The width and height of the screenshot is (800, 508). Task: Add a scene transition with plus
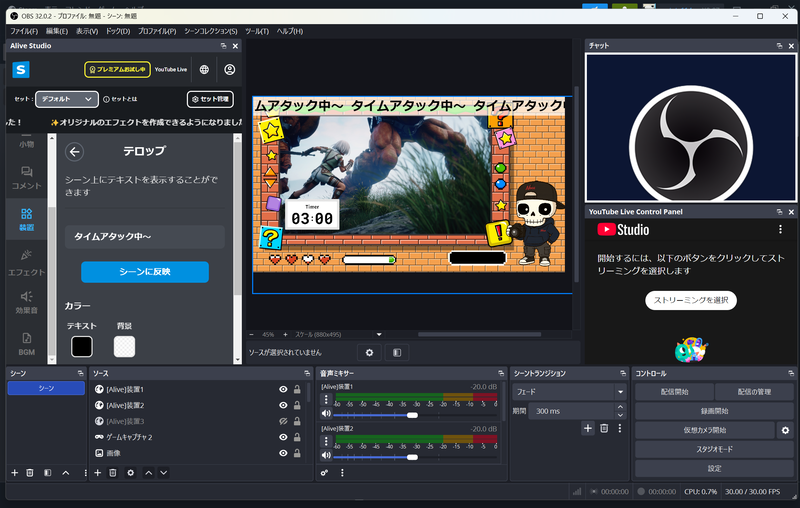(588, 428)
